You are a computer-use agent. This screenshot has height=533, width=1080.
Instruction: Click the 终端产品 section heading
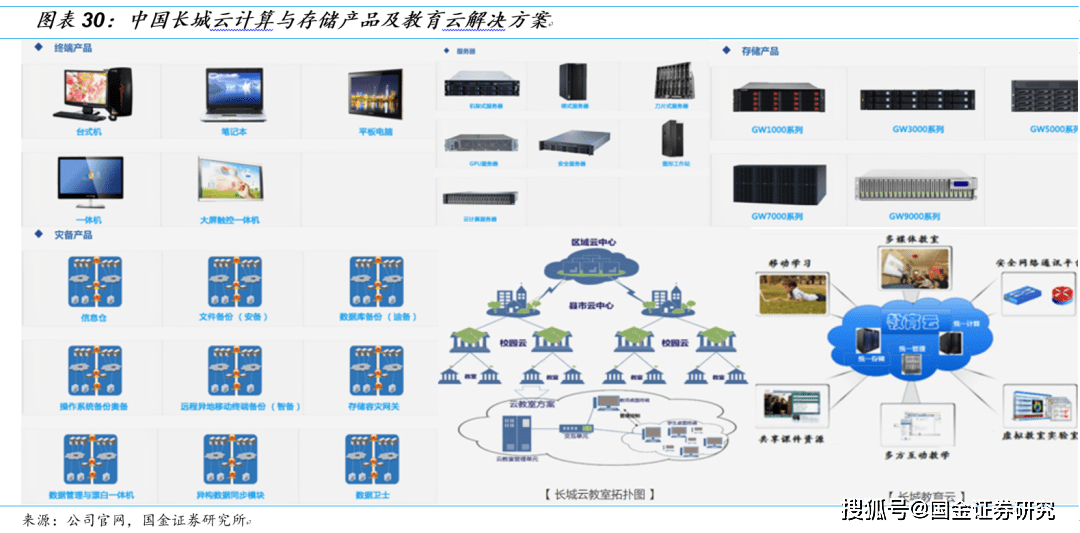click(x=74, y=48)
